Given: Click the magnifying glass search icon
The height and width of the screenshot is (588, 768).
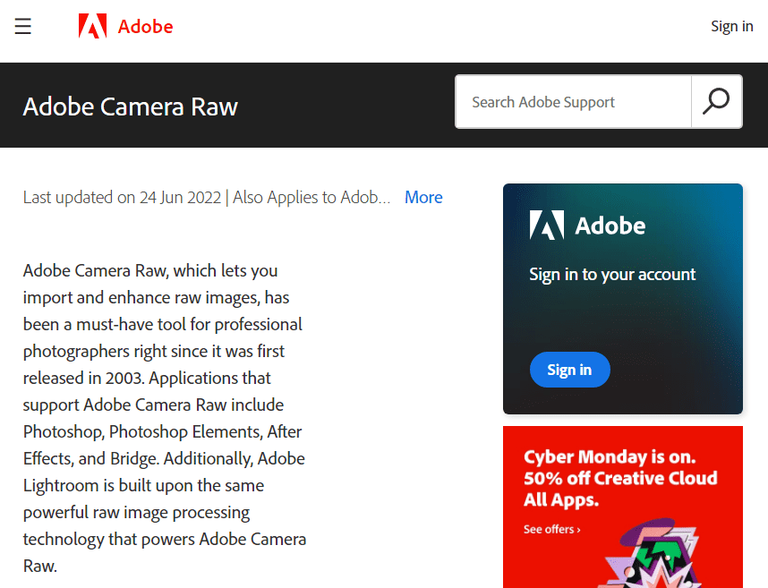Looking at the screenshot, I should tap(716, 101).
